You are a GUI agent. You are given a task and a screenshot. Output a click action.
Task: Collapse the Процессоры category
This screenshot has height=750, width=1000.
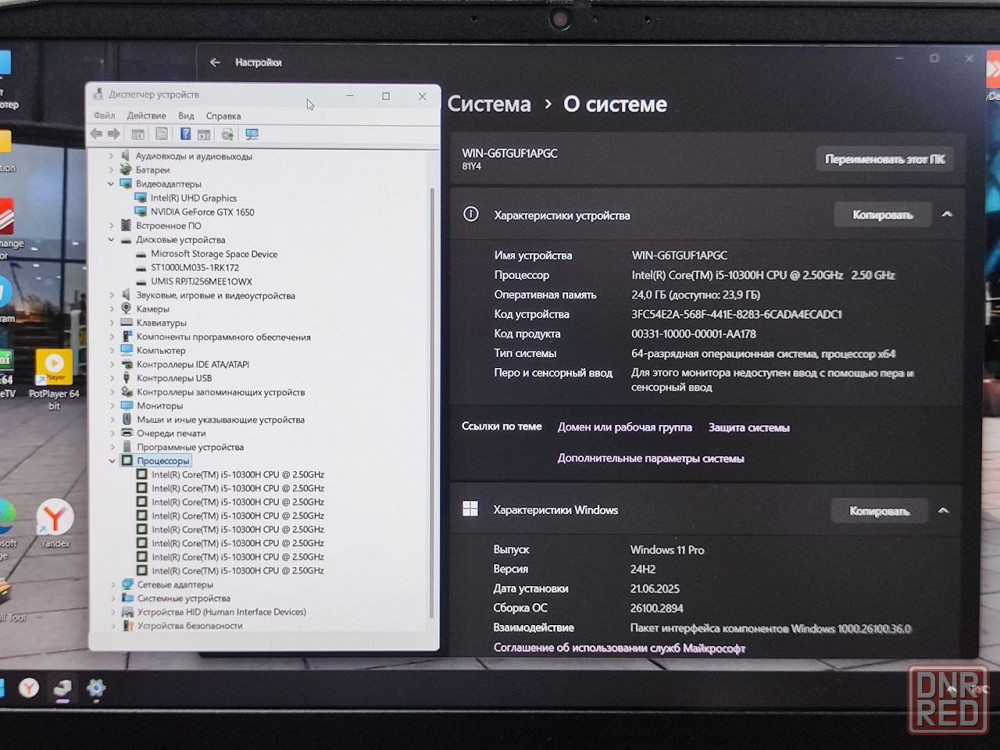[112, 460]
